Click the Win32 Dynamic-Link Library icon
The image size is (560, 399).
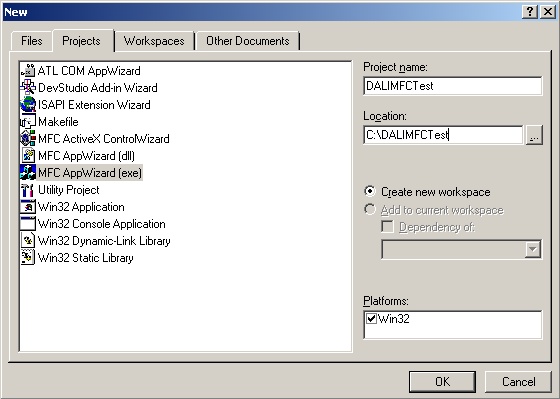click(x=28, y=241)
